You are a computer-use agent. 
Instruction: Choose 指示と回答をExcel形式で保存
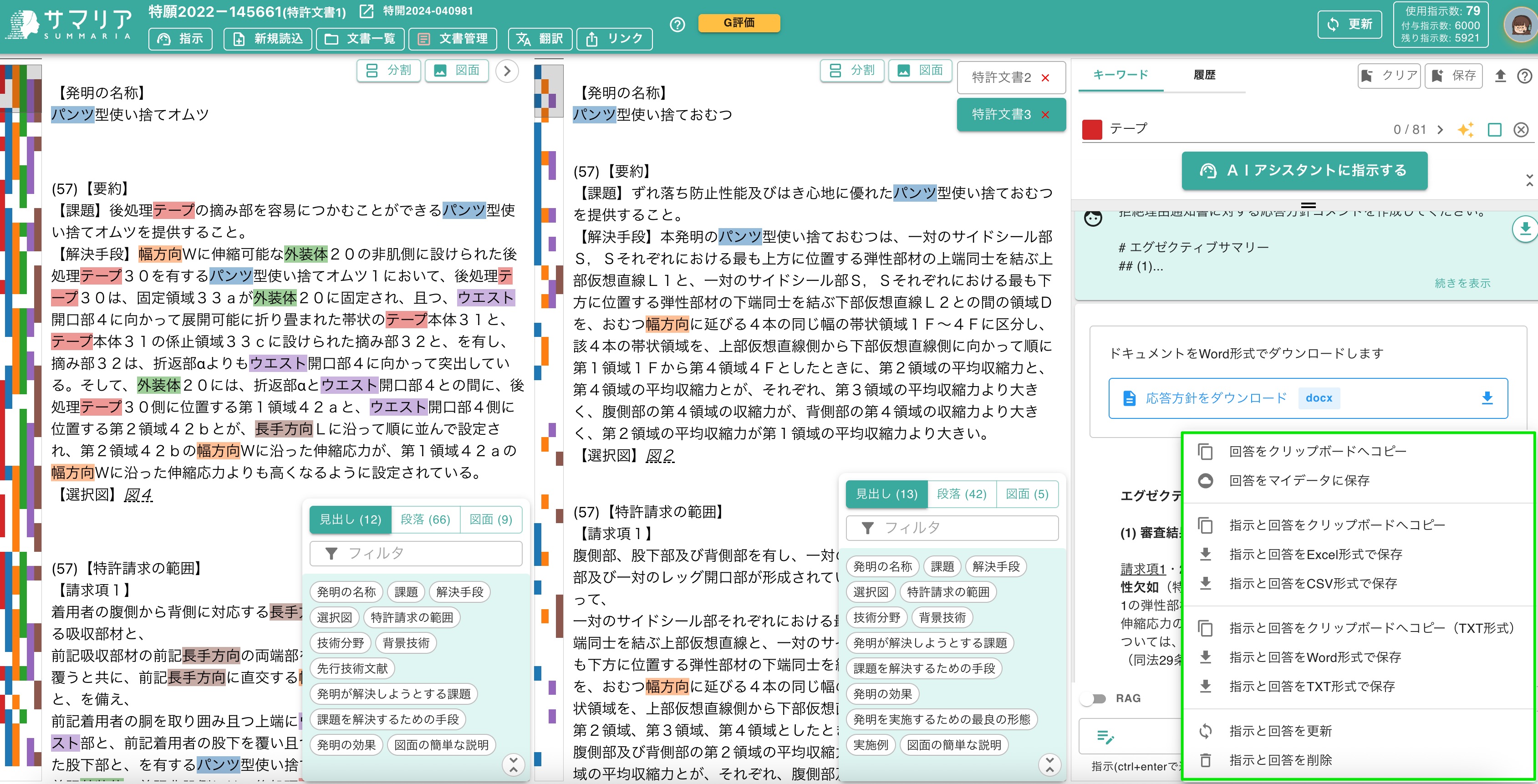pyautogui.click(x=1358, y=554)
